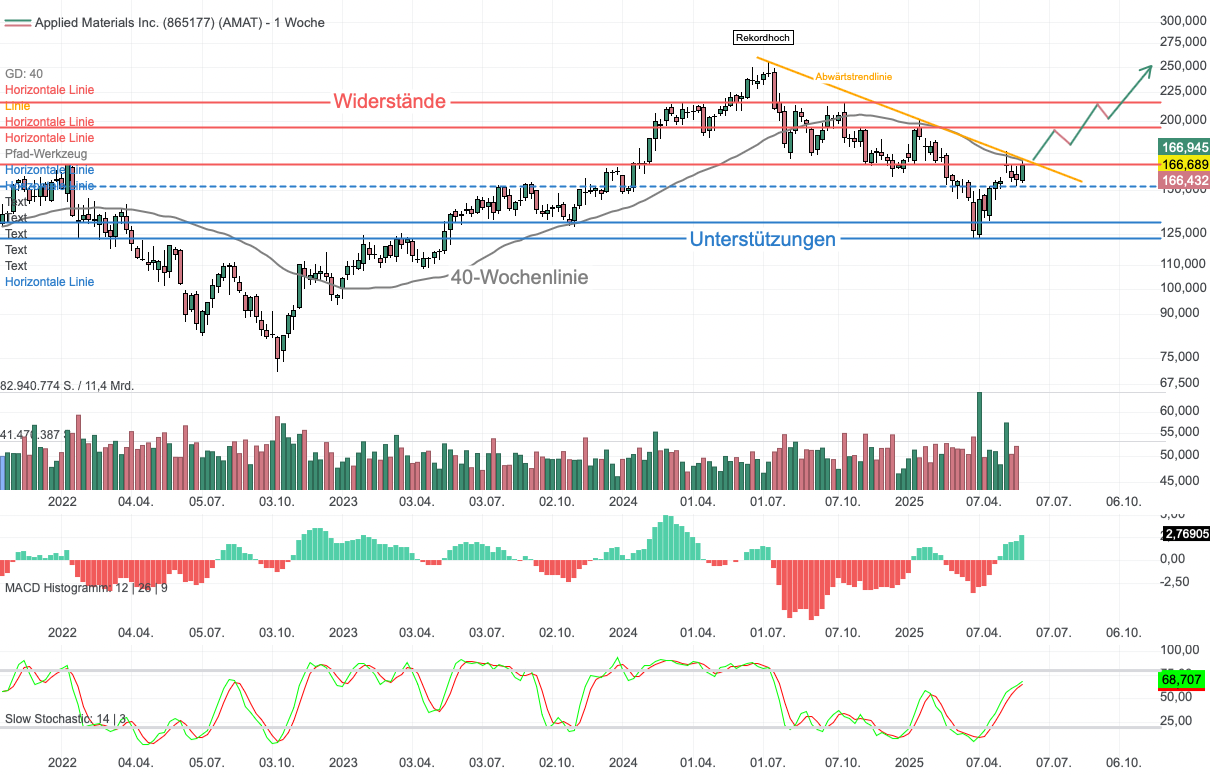
Task: Click the gray 40-Wochenlinie label
Action: tap(519, 277)
